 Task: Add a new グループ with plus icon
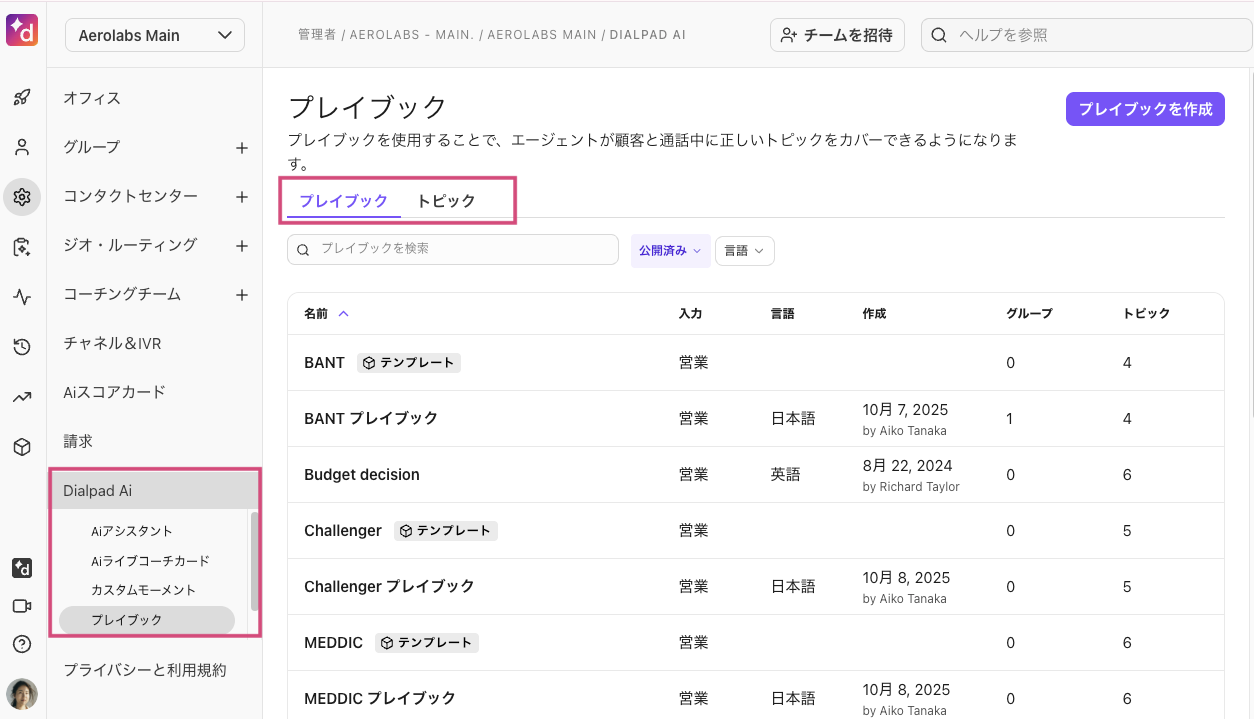tap(241, 148)
